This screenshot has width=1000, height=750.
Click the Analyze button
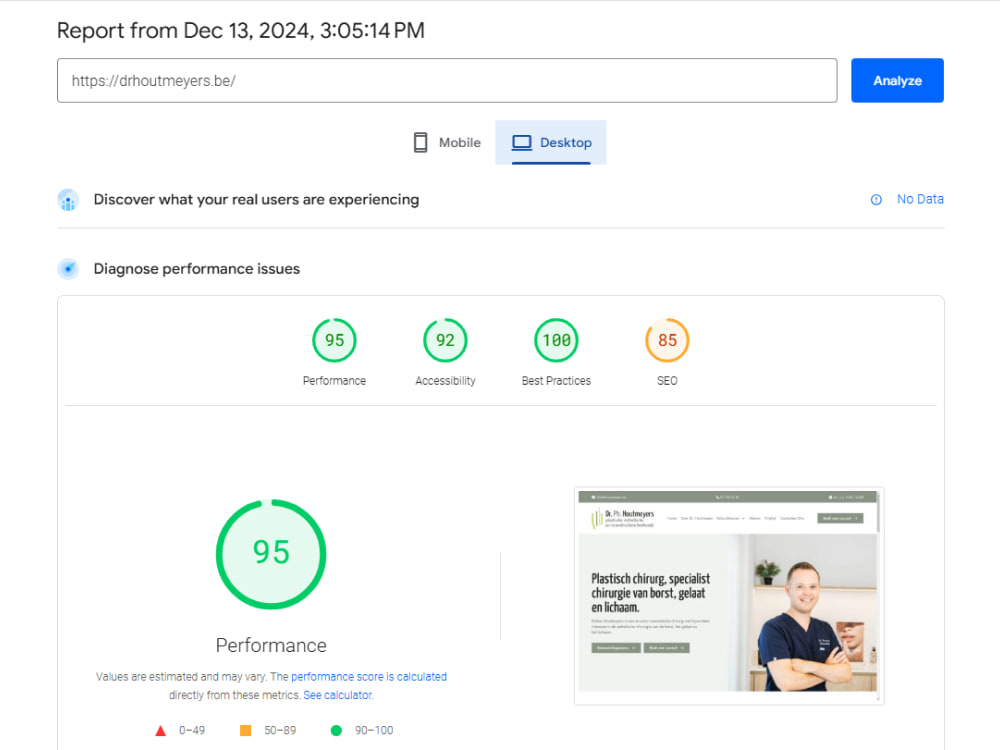(897, 80)
